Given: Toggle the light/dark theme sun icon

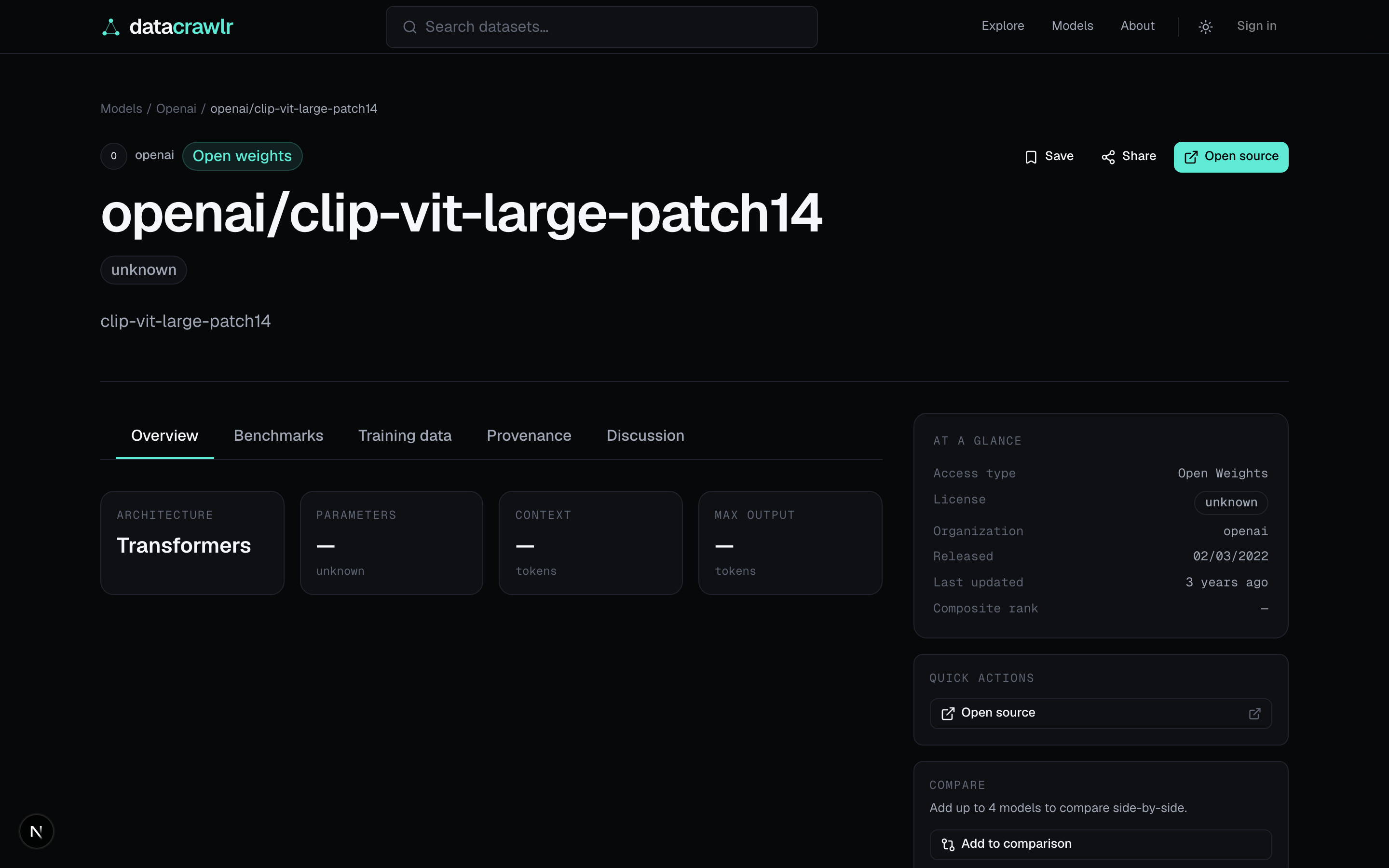Looking at the screenshot, I should (x=1205, y=27).
